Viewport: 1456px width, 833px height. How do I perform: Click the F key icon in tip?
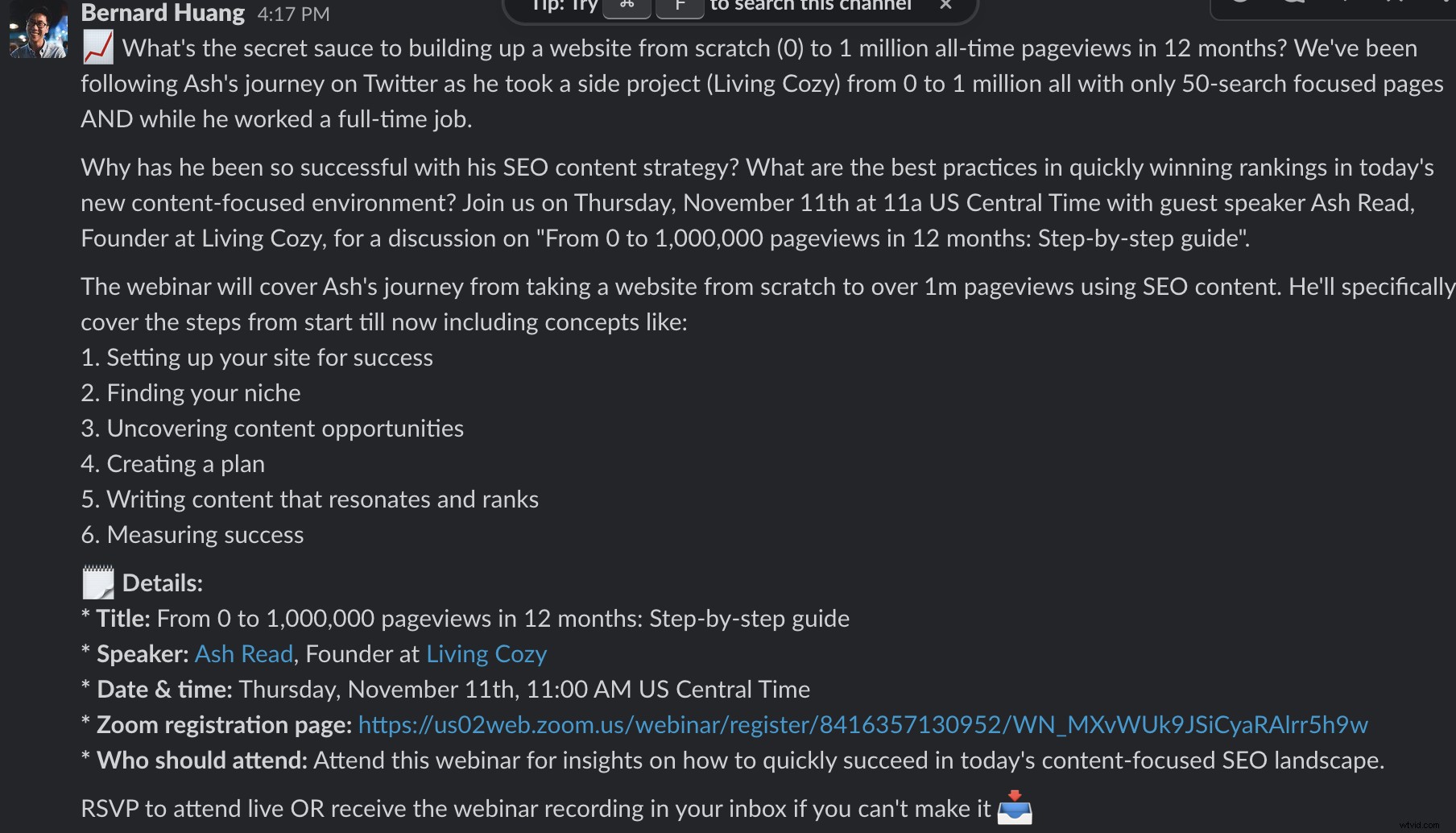(680, 6)
